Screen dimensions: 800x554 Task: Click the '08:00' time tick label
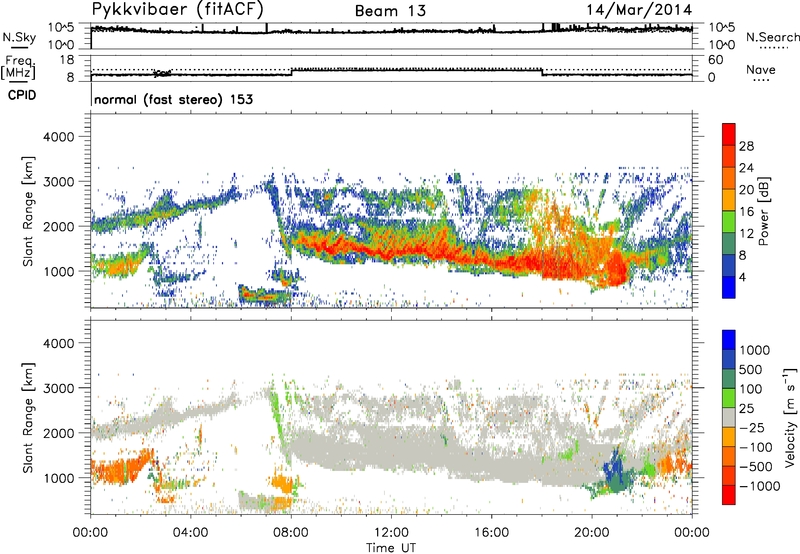pos(291,533)
